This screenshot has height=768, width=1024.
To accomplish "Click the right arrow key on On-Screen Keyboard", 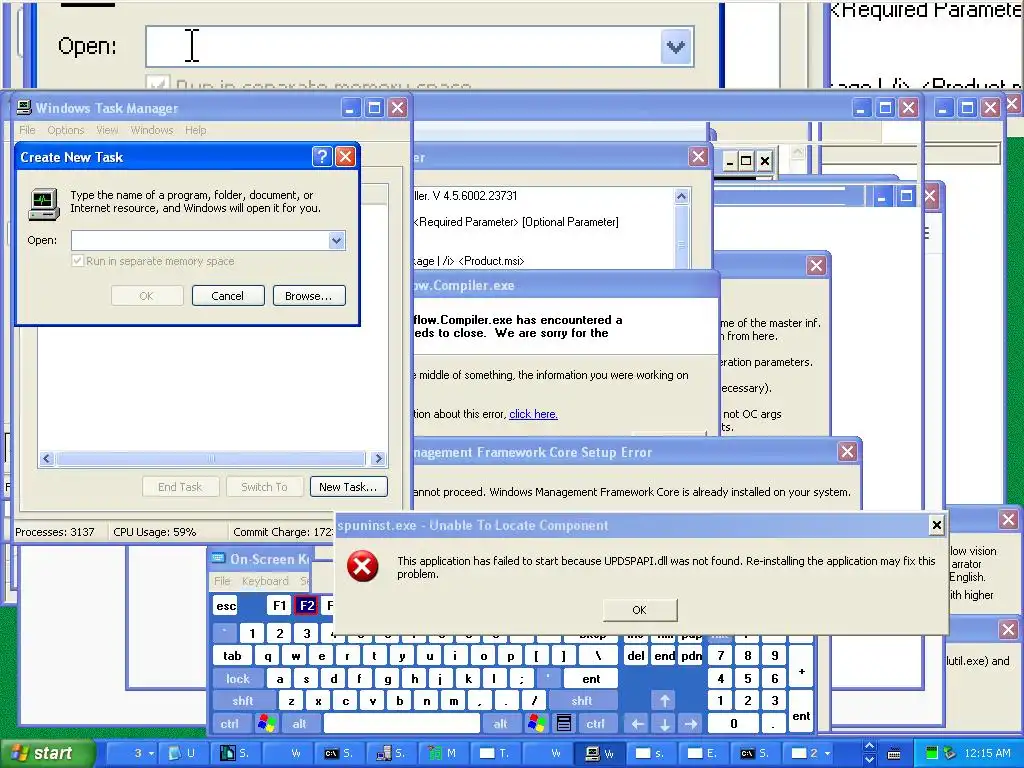I will [691, 724].
